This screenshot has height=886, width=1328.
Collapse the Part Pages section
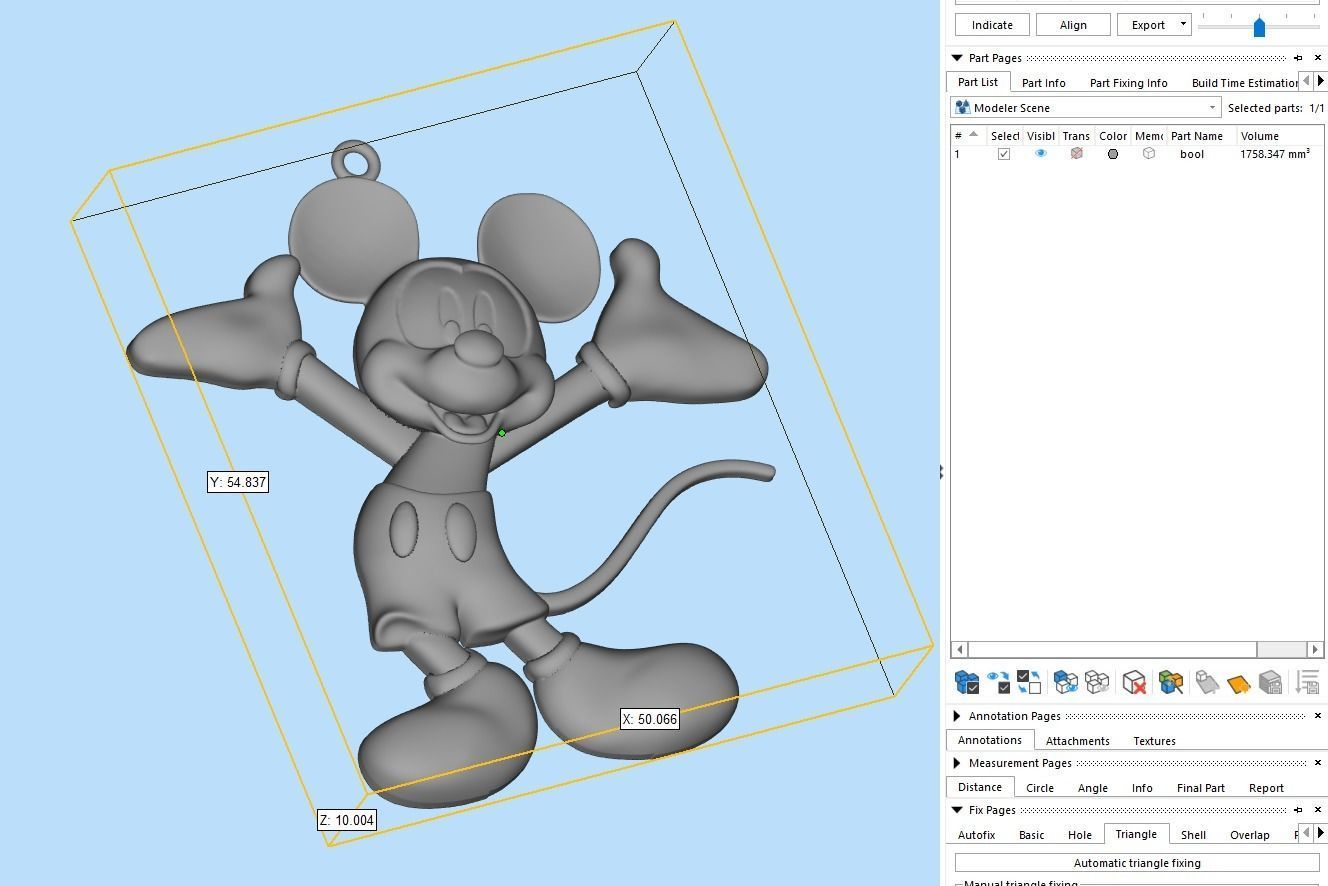click(x=957, y=58)
